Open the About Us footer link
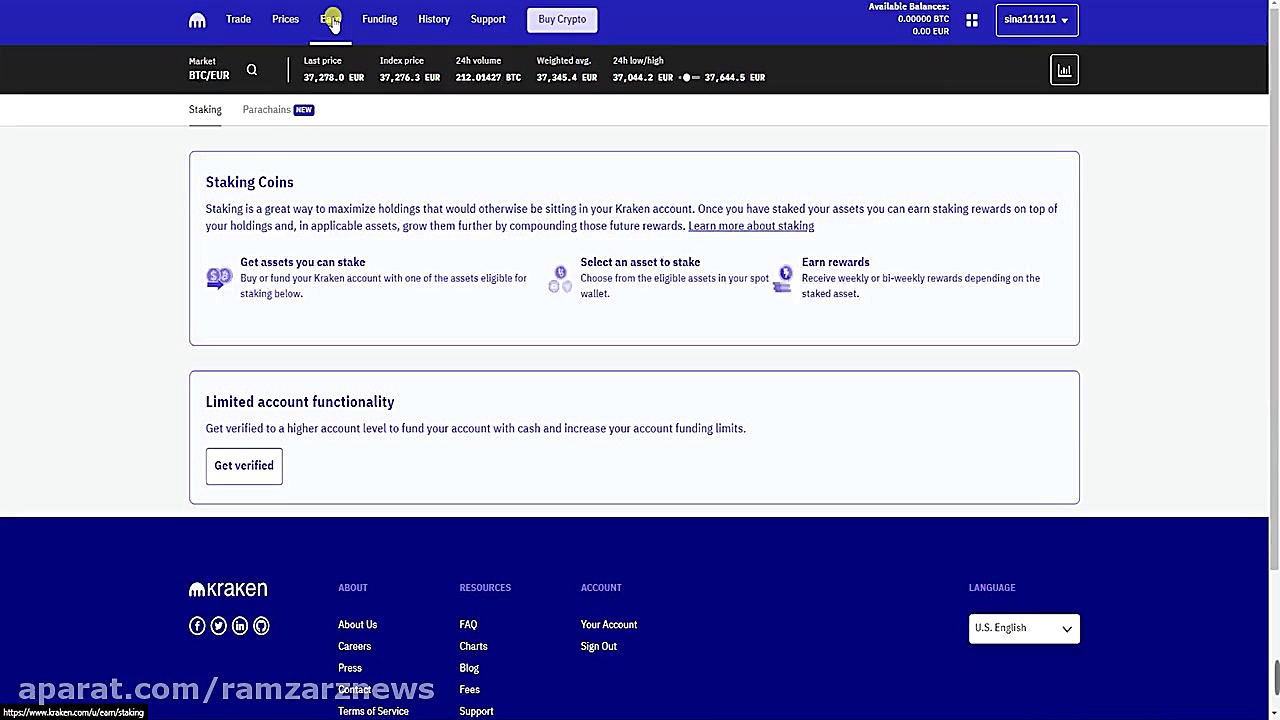The width and height of the screenshot is (1280, 720). coord(357,625)
